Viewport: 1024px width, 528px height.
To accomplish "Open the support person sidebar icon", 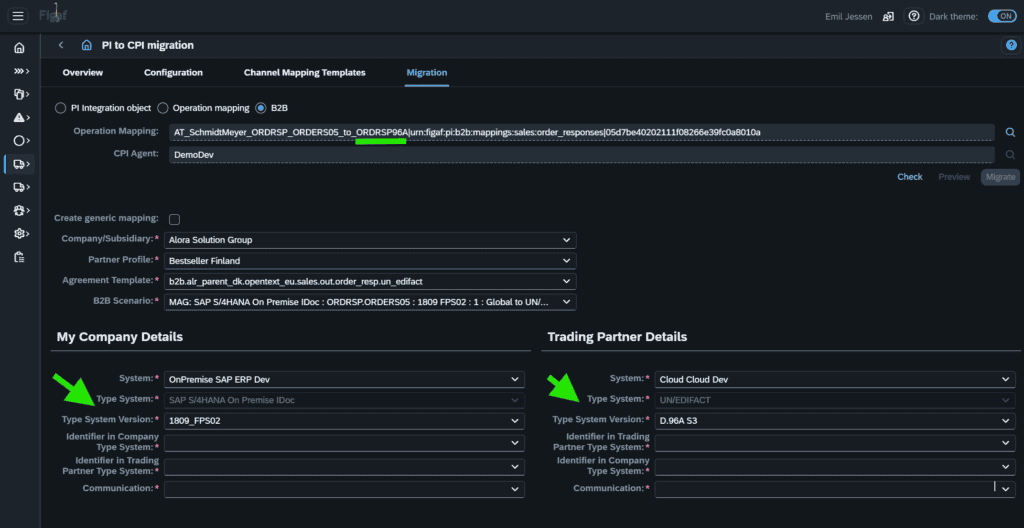I will coord(21,210).
